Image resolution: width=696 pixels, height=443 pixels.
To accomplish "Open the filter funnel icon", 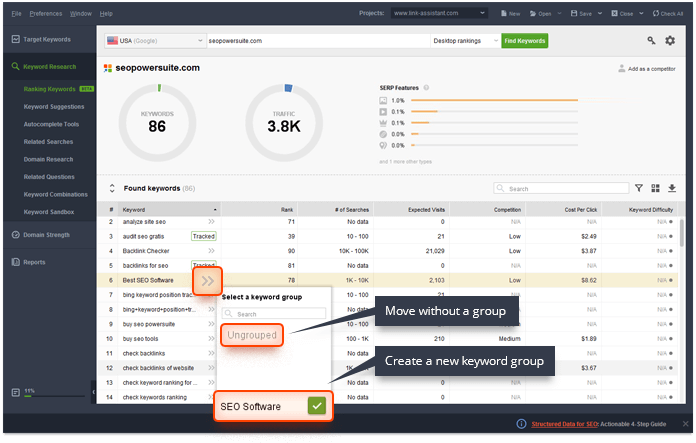I will (638, 188).
